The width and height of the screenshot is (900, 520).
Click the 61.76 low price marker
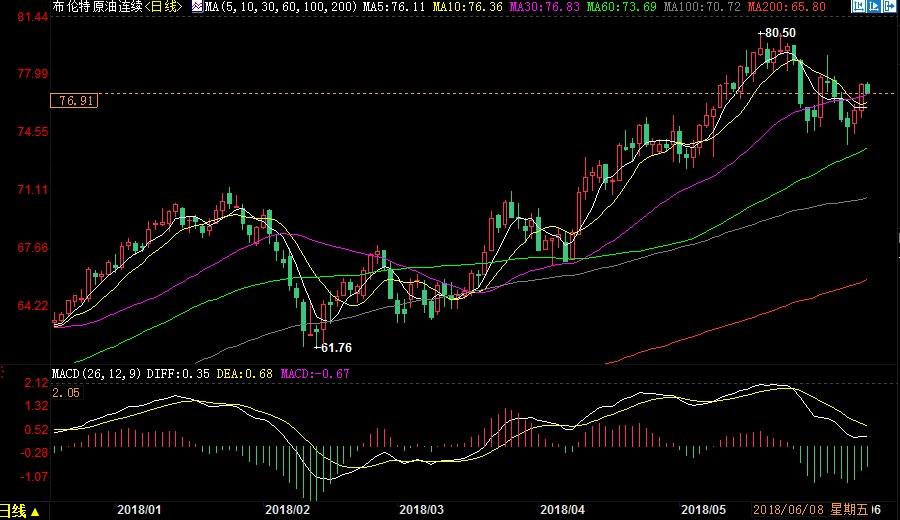(x=335, y=347)
